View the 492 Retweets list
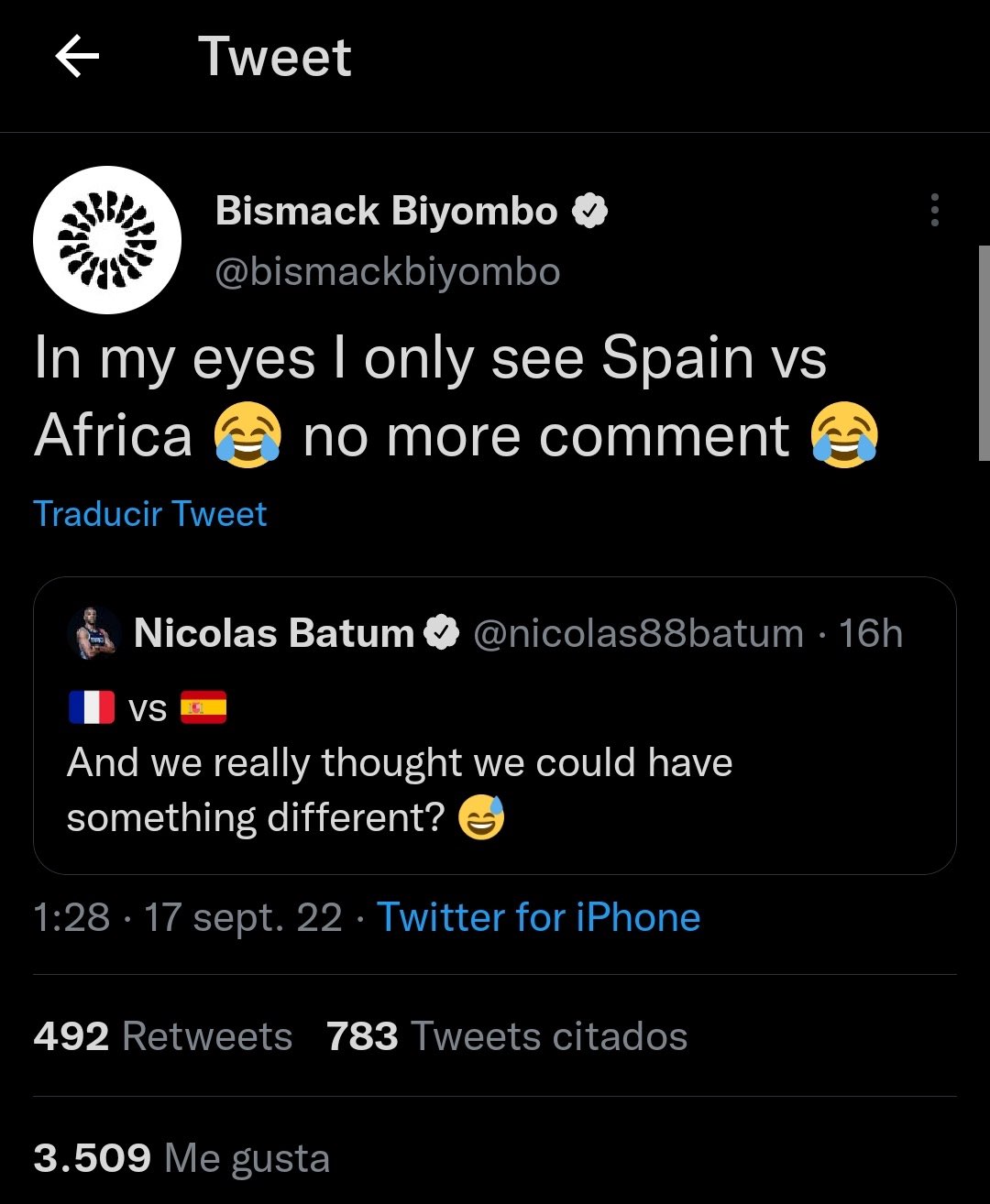This screenshot has width=990, height=1204. pos(163,1036)
